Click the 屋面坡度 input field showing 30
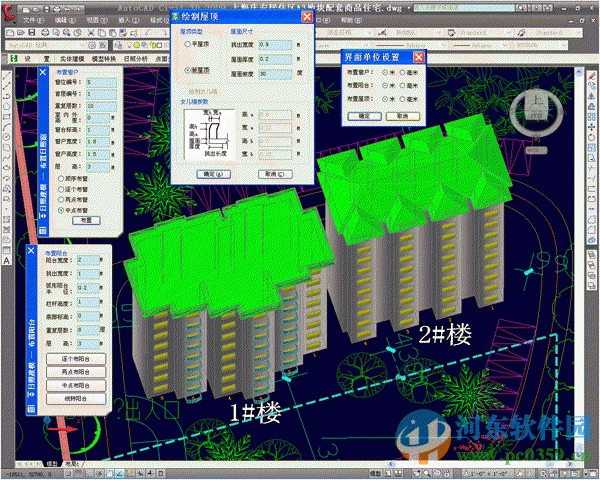The image size is (600, 480). point(275,74)
